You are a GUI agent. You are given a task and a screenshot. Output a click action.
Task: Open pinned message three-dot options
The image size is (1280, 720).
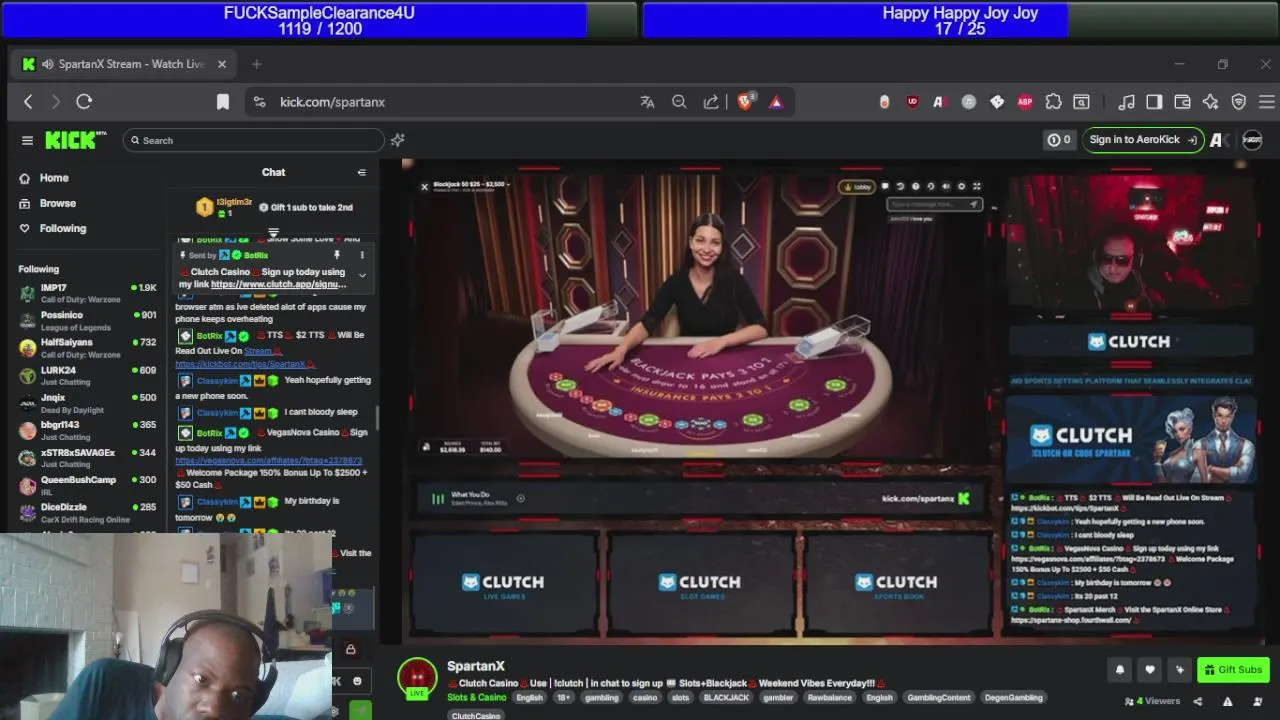[362, 255]
